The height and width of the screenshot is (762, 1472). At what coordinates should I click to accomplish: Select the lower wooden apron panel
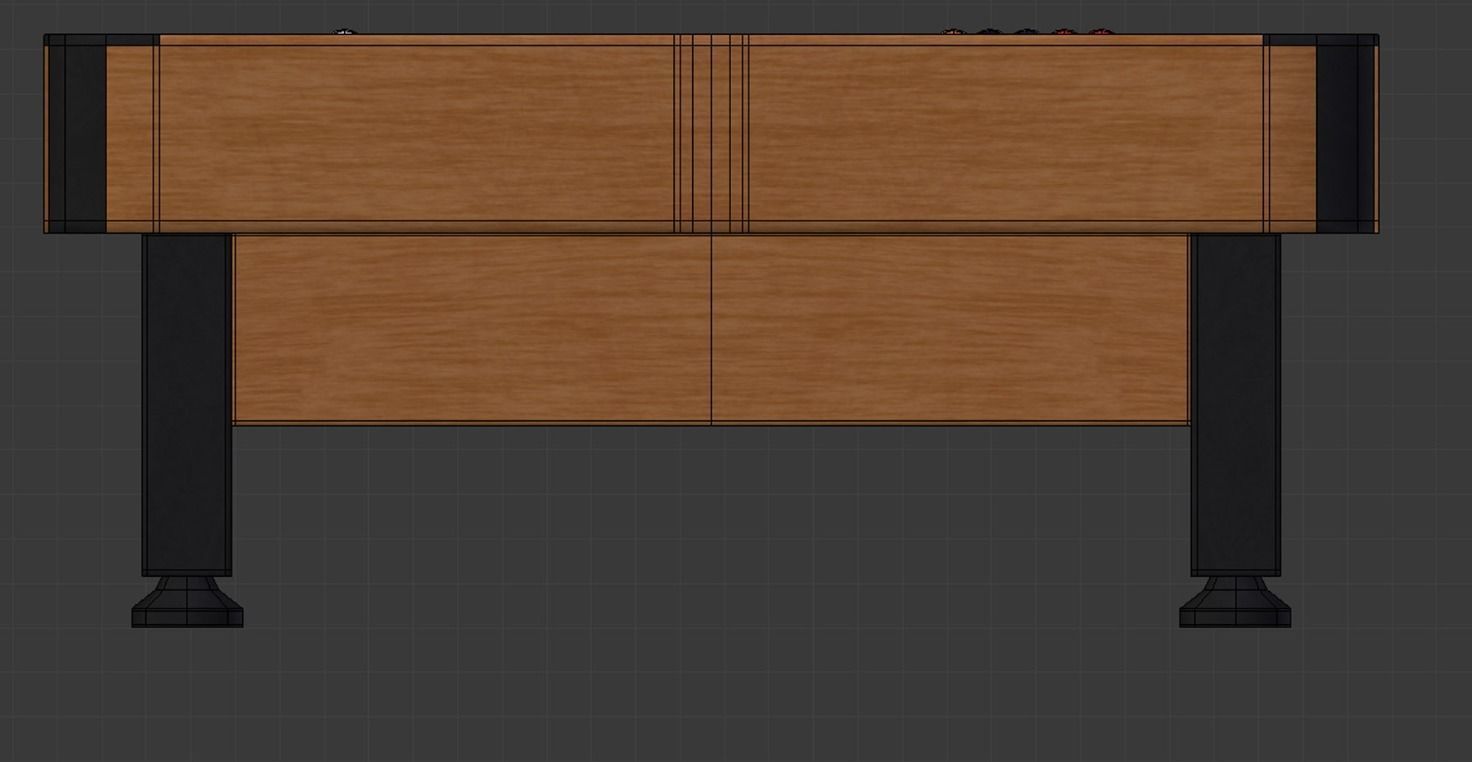(711, 330)
